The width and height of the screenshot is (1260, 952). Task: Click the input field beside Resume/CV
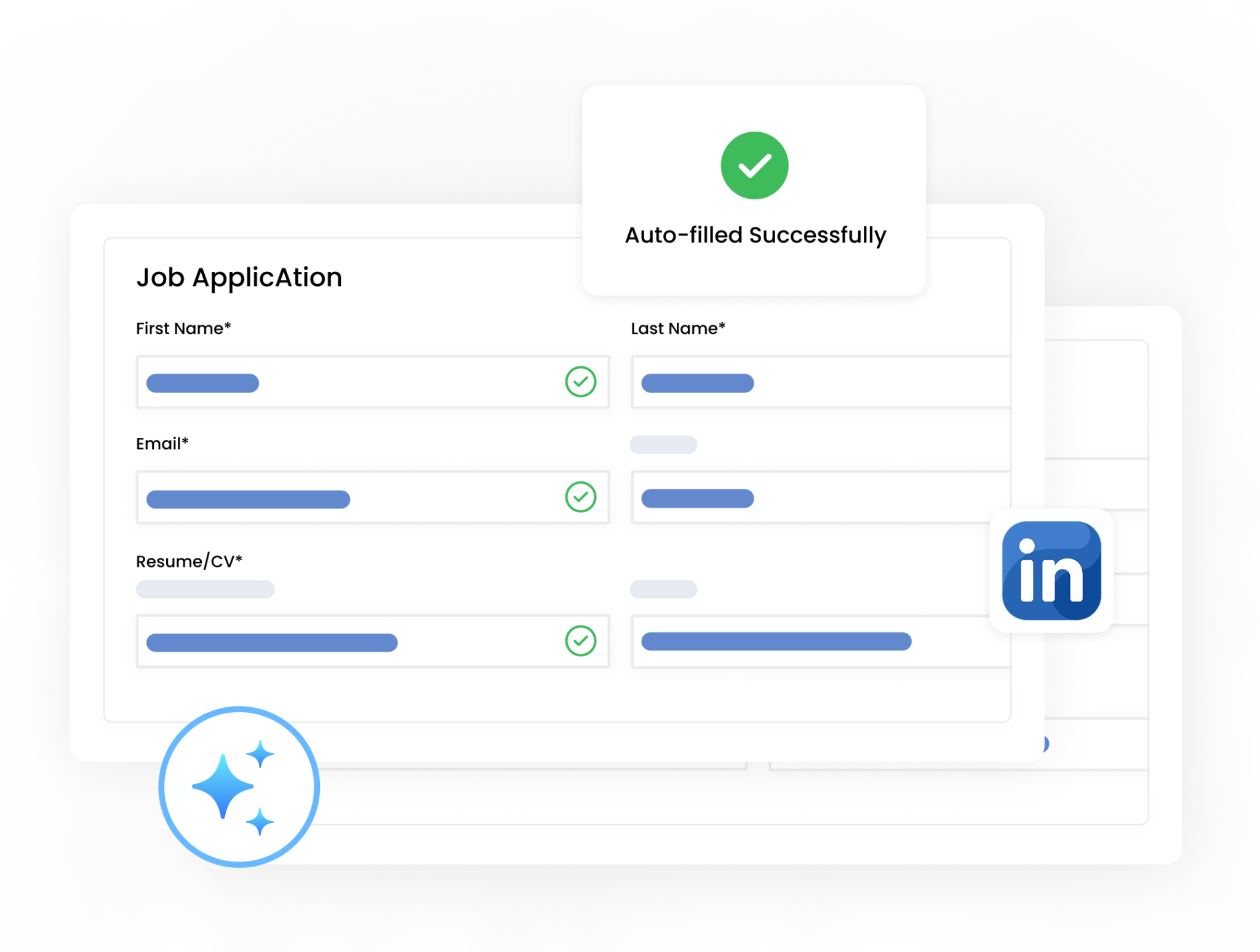point(821,641)
